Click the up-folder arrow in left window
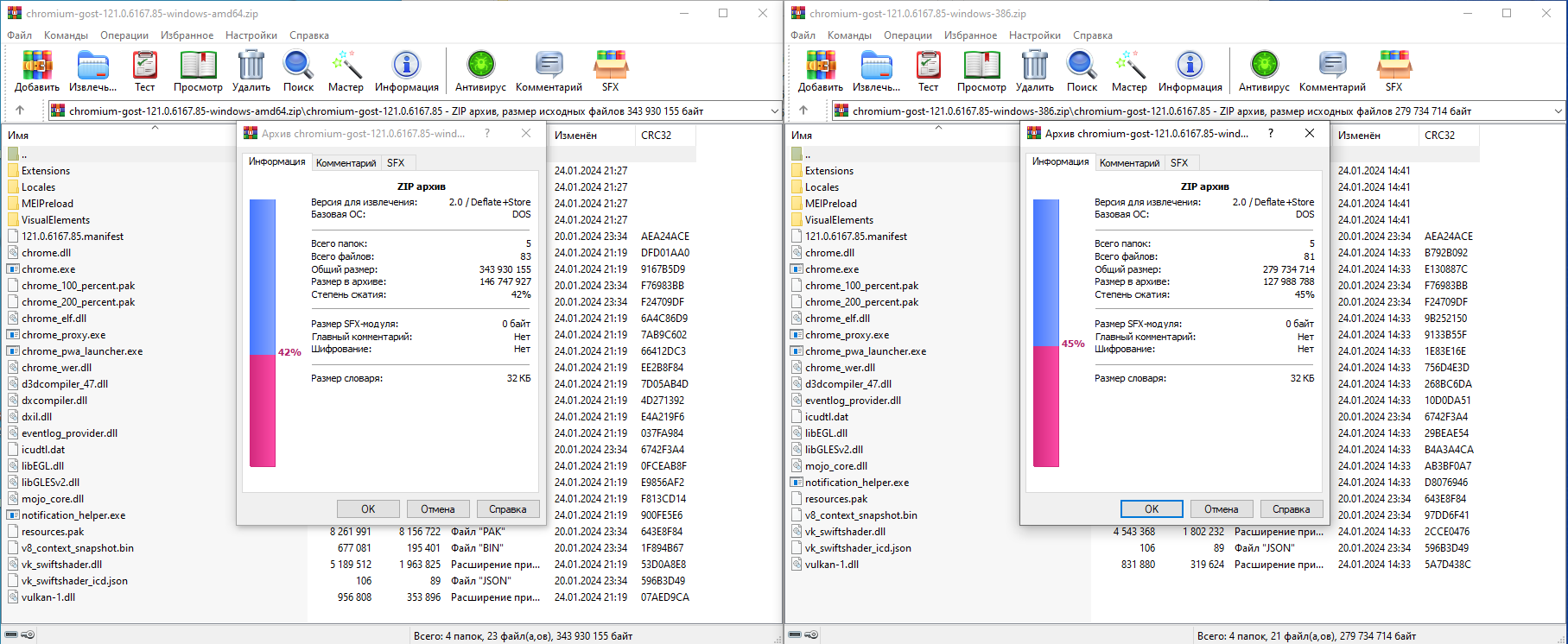 pos(20,110)
